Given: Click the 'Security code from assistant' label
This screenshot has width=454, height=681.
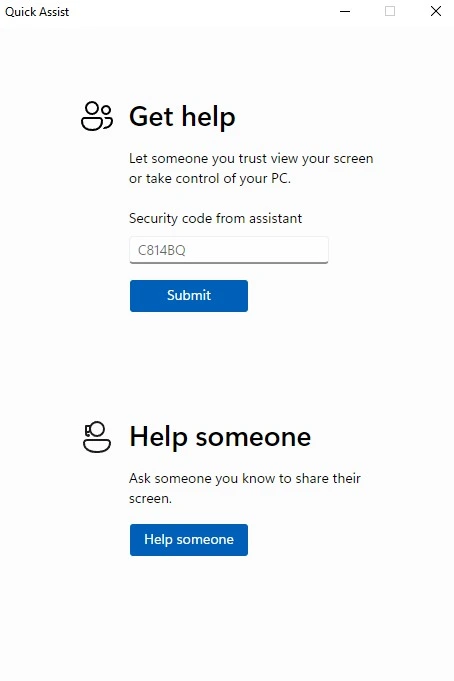Looking at the screenshot, I should (x=215, y=218).
